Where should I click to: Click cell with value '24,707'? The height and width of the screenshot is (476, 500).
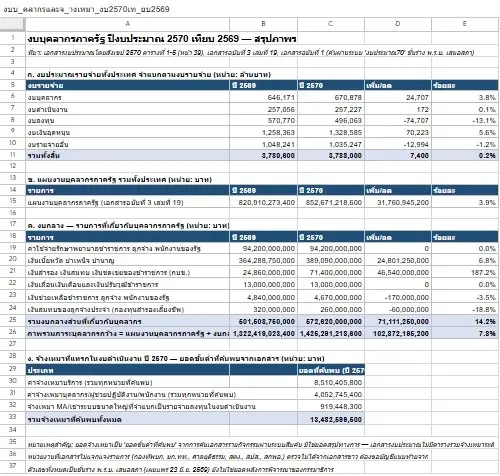(x=398, y=97)
